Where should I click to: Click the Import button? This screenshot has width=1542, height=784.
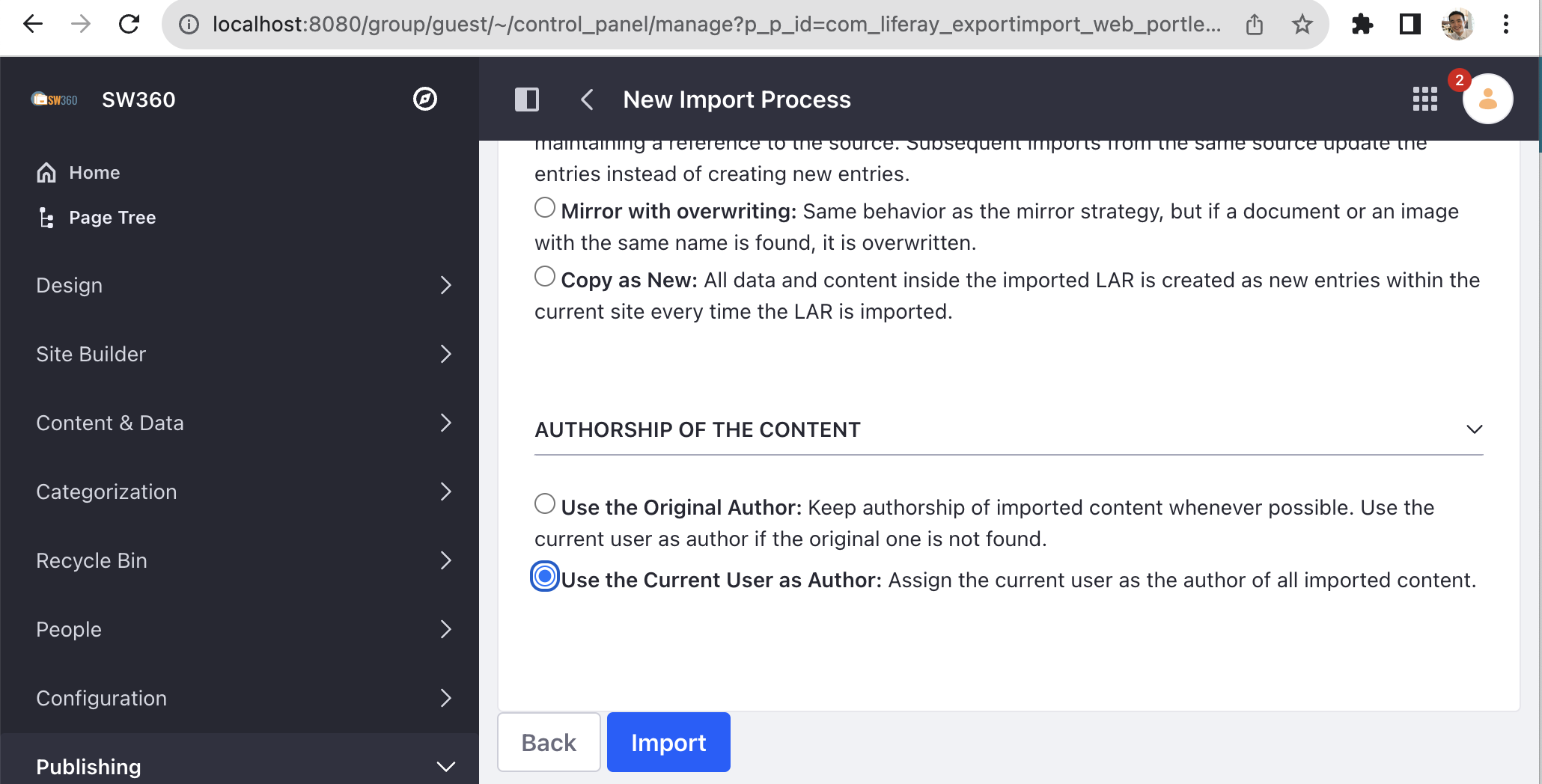point(668,742)
